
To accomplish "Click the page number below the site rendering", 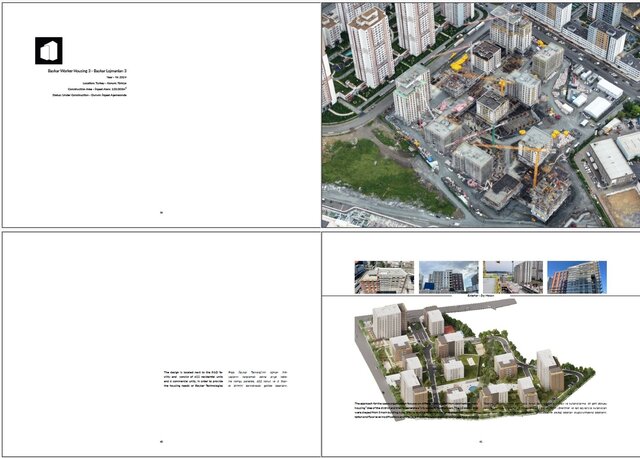I will (x=480, y=441).
